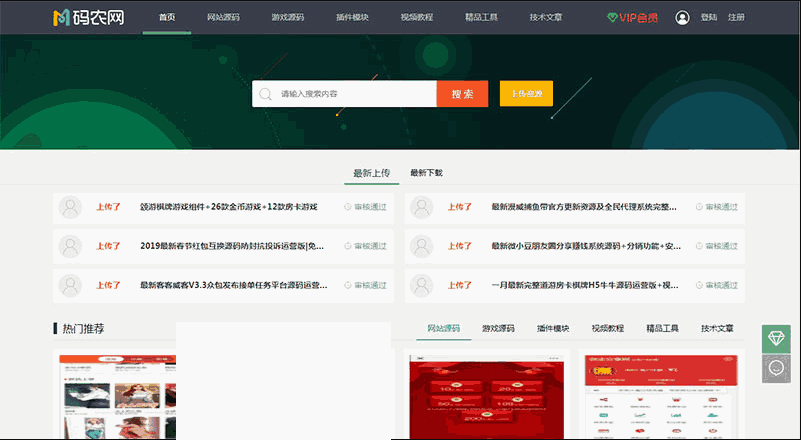Select the 精品工具 tab under 热门推荐
This screenshot has height=440, width=801.
662,328
